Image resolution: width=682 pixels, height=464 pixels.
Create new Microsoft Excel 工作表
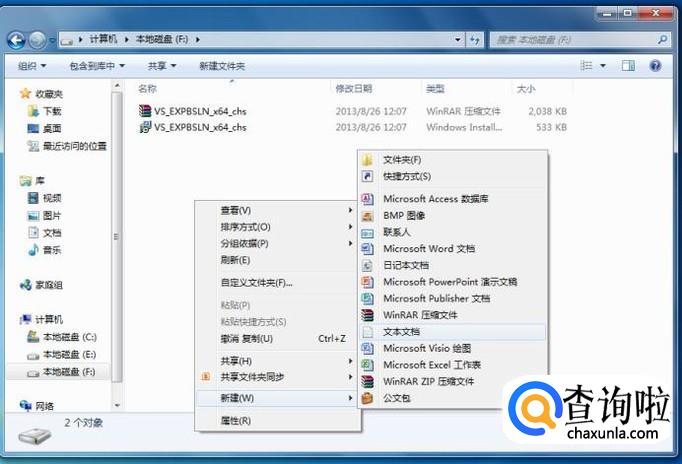[x=452, y=365]
